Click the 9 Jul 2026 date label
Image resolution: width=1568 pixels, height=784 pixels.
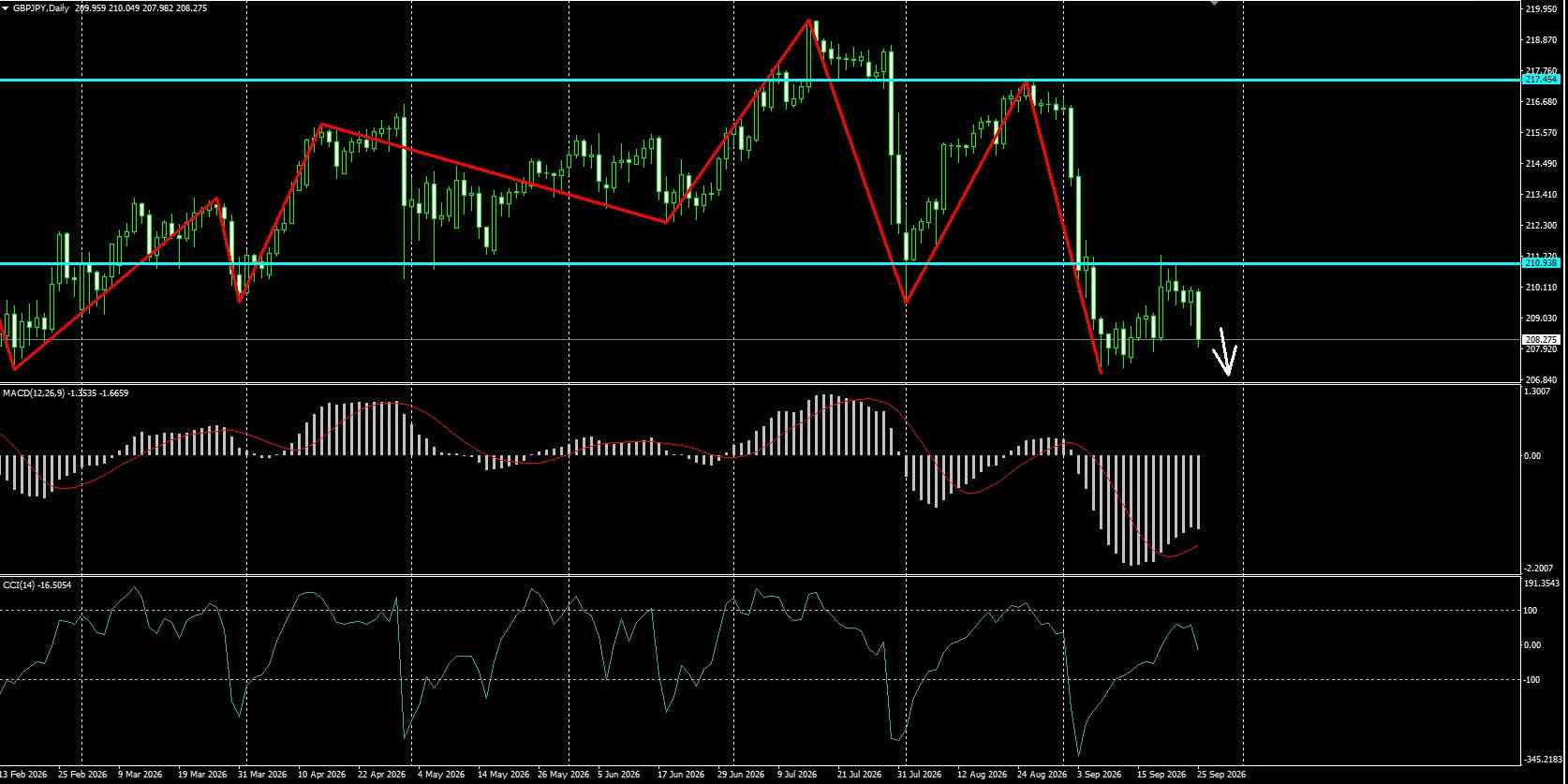796,775
